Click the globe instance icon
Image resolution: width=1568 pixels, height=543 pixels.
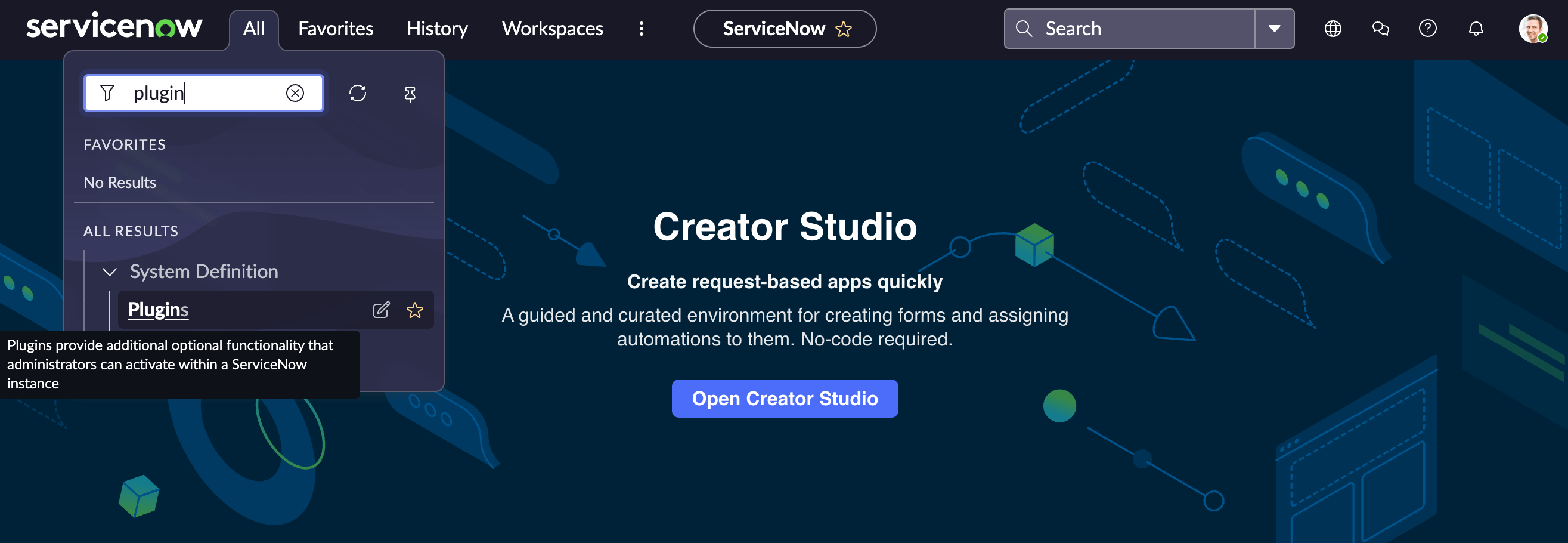[x=1333, y=29]
